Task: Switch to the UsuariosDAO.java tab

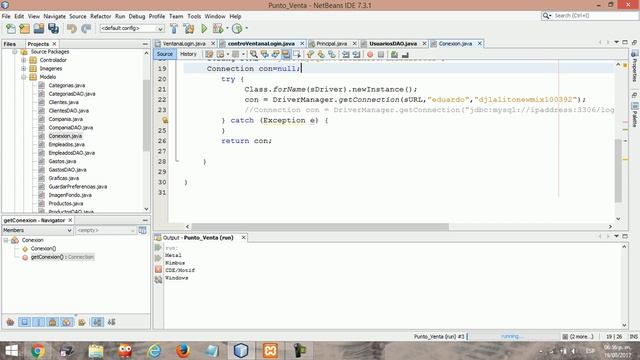Action: [393, 44]
